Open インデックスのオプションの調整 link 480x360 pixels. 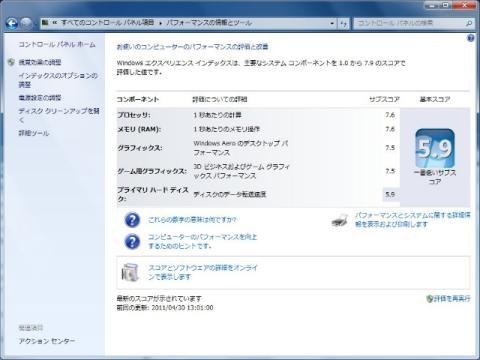coord(58,80)
